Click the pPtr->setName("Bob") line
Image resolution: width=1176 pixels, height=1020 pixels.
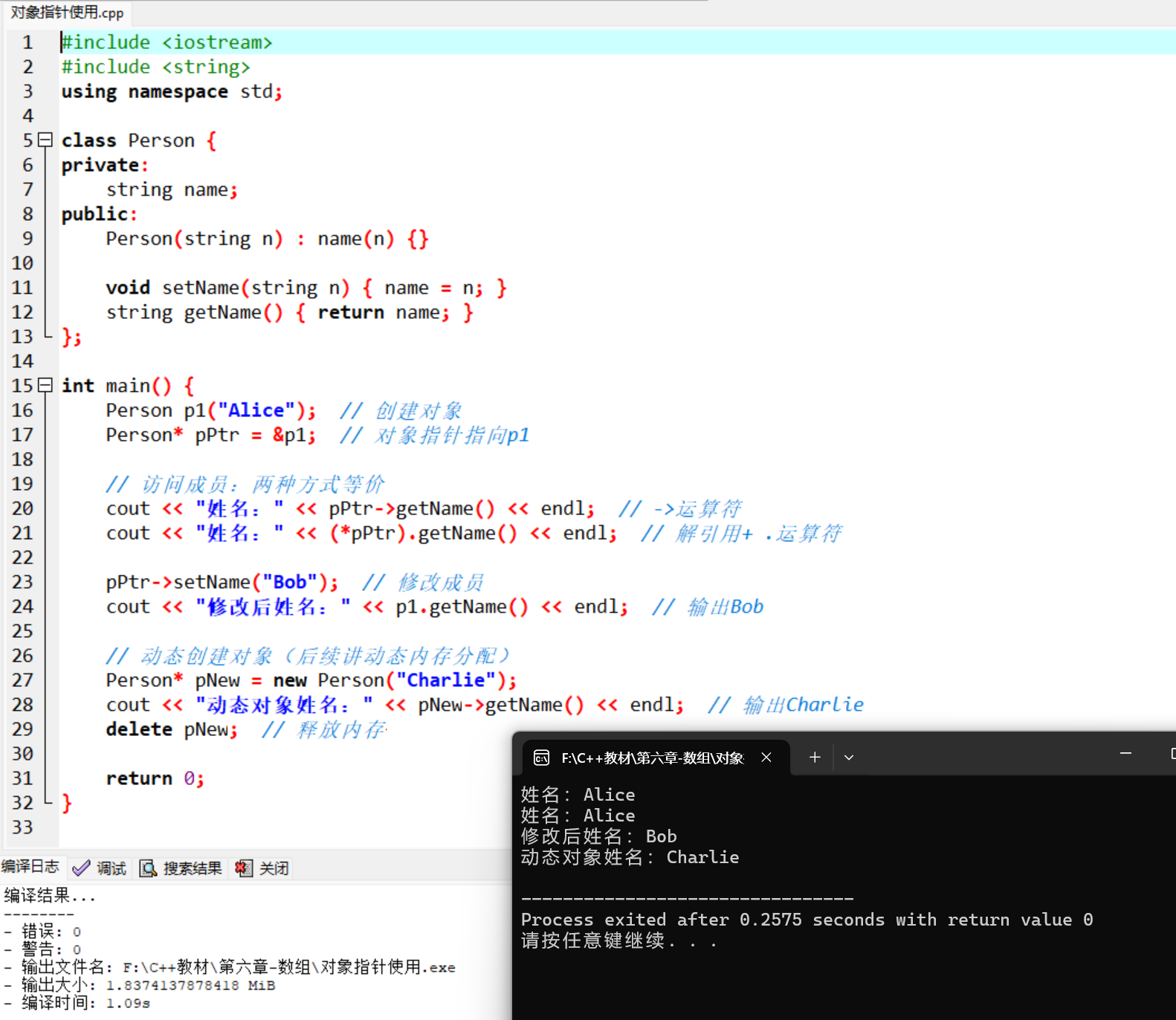[x=222, y=582]
